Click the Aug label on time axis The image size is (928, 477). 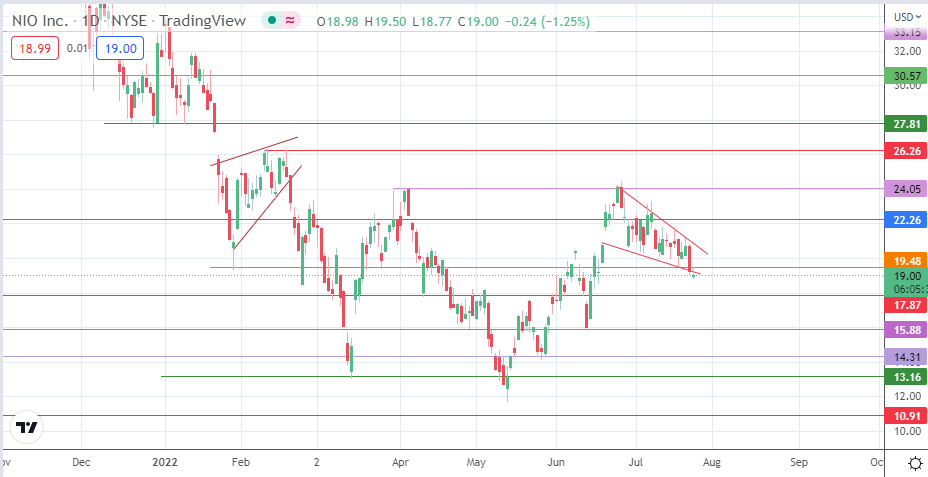712,462
